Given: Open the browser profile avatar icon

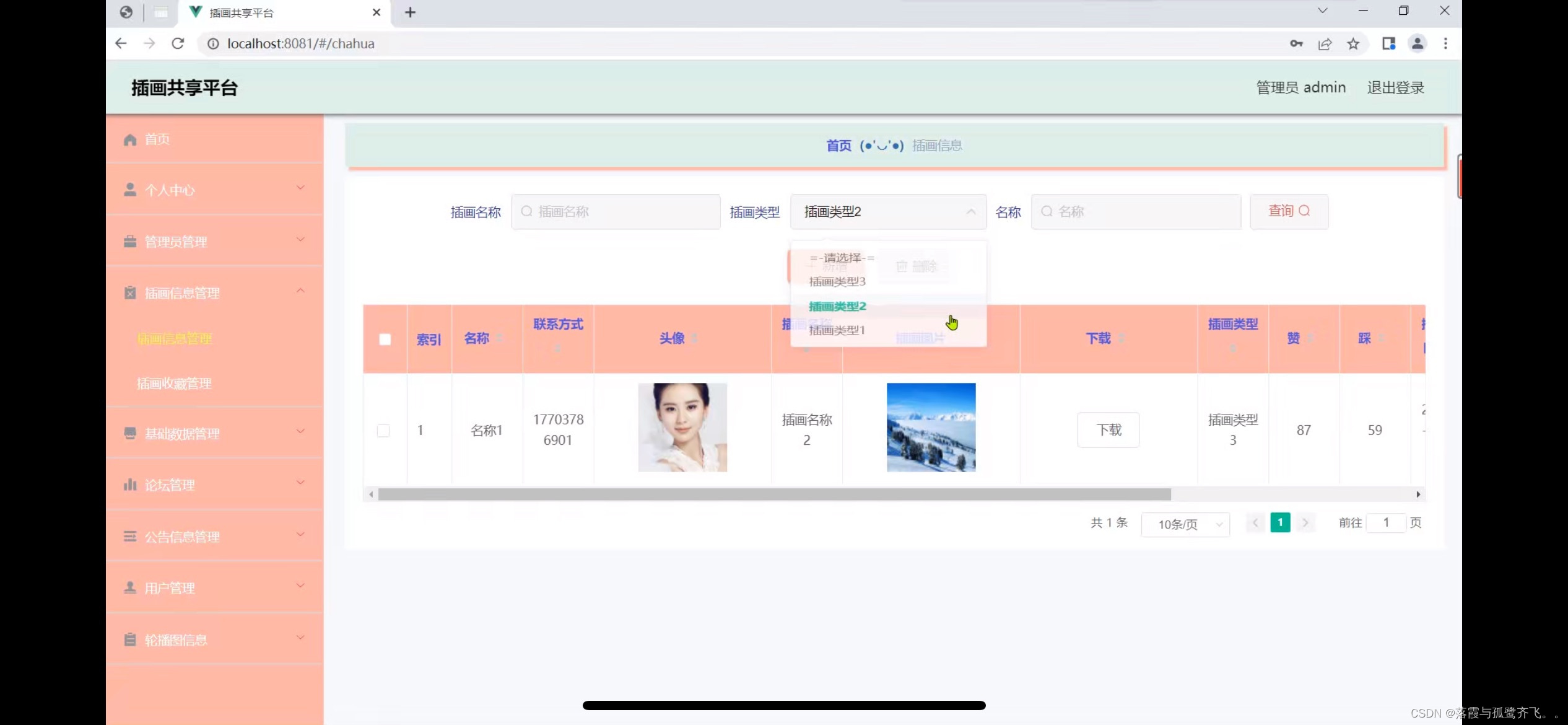Looking at the screenshot, I should pos(1417,43).
